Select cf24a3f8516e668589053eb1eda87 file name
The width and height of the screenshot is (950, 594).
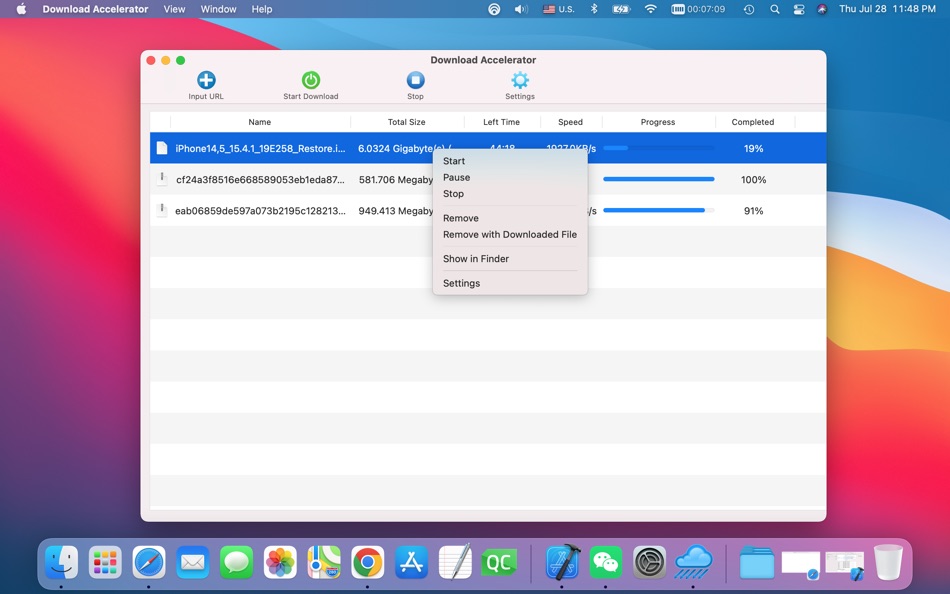[x=261, y=180]
